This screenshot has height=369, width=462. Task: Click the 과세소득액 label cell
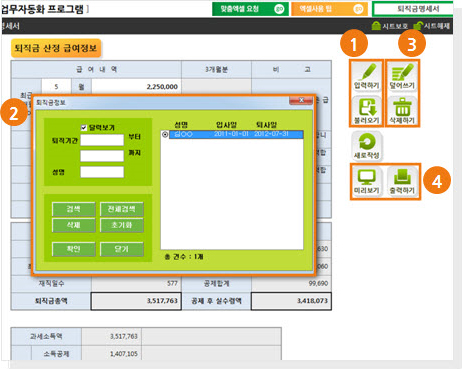click(46, 336)
